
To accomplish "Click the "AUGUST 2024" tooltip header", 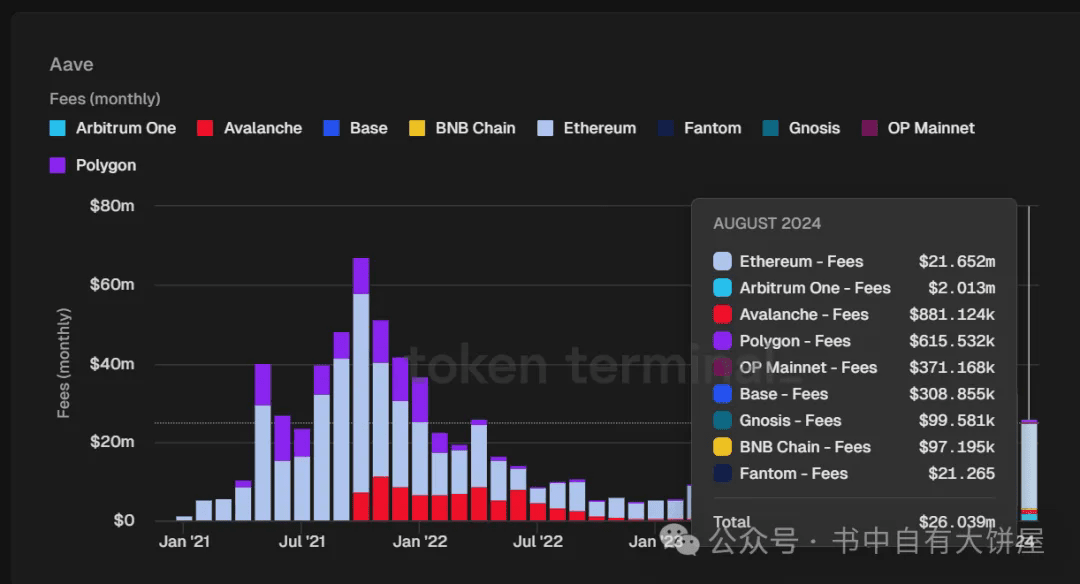I will coord(767,224).
